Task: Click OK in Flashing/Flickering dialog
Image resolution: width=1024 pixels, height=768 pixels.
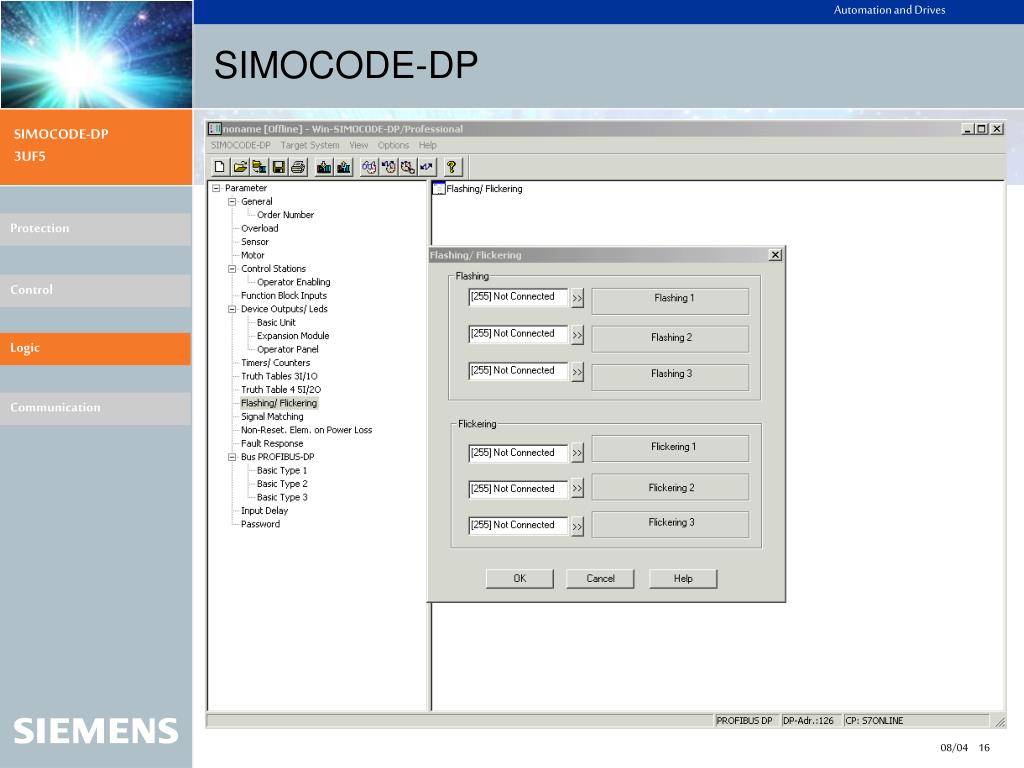Action: (520, 579)
